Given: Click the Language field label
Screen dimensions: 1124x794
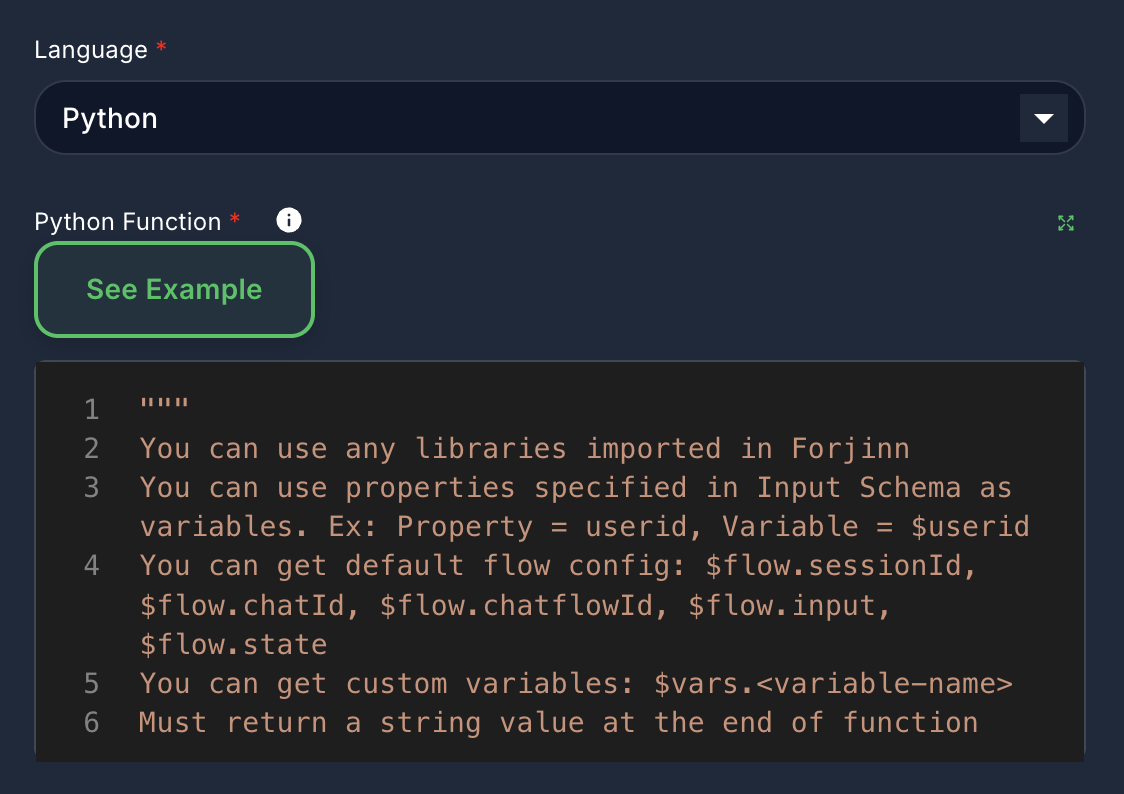Looking at the screenshot, I should point(89,48).
